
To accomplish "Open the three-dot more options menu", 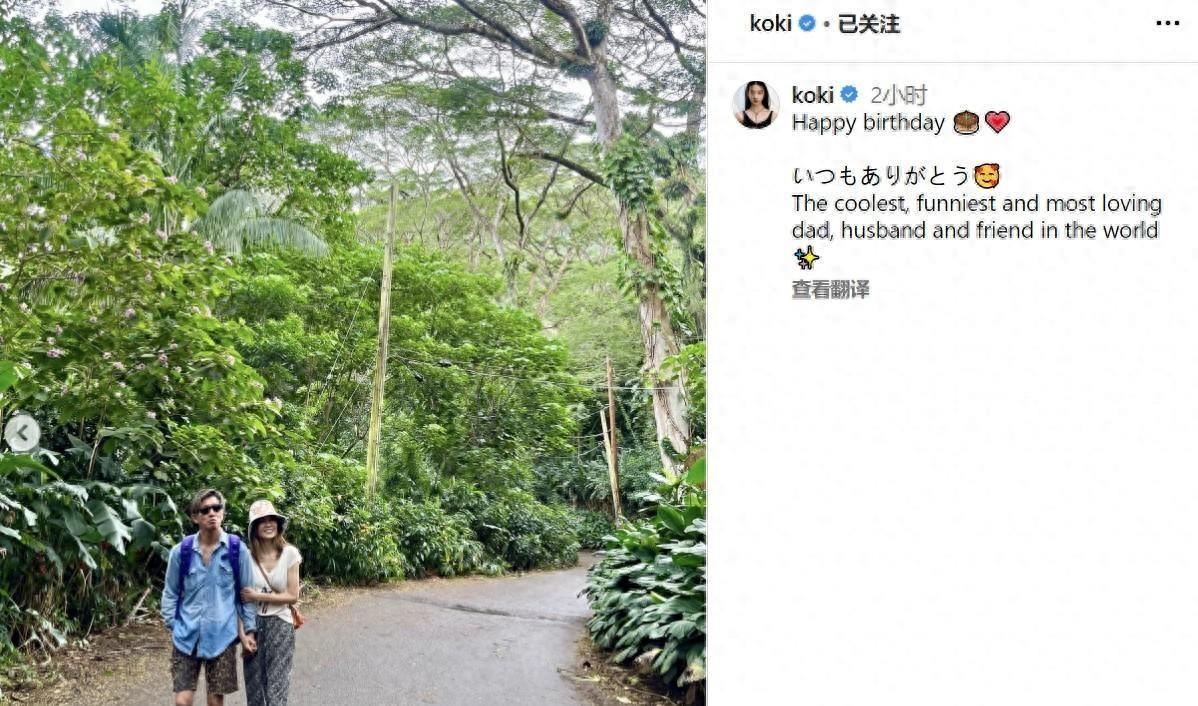I will coord(1167,24).
